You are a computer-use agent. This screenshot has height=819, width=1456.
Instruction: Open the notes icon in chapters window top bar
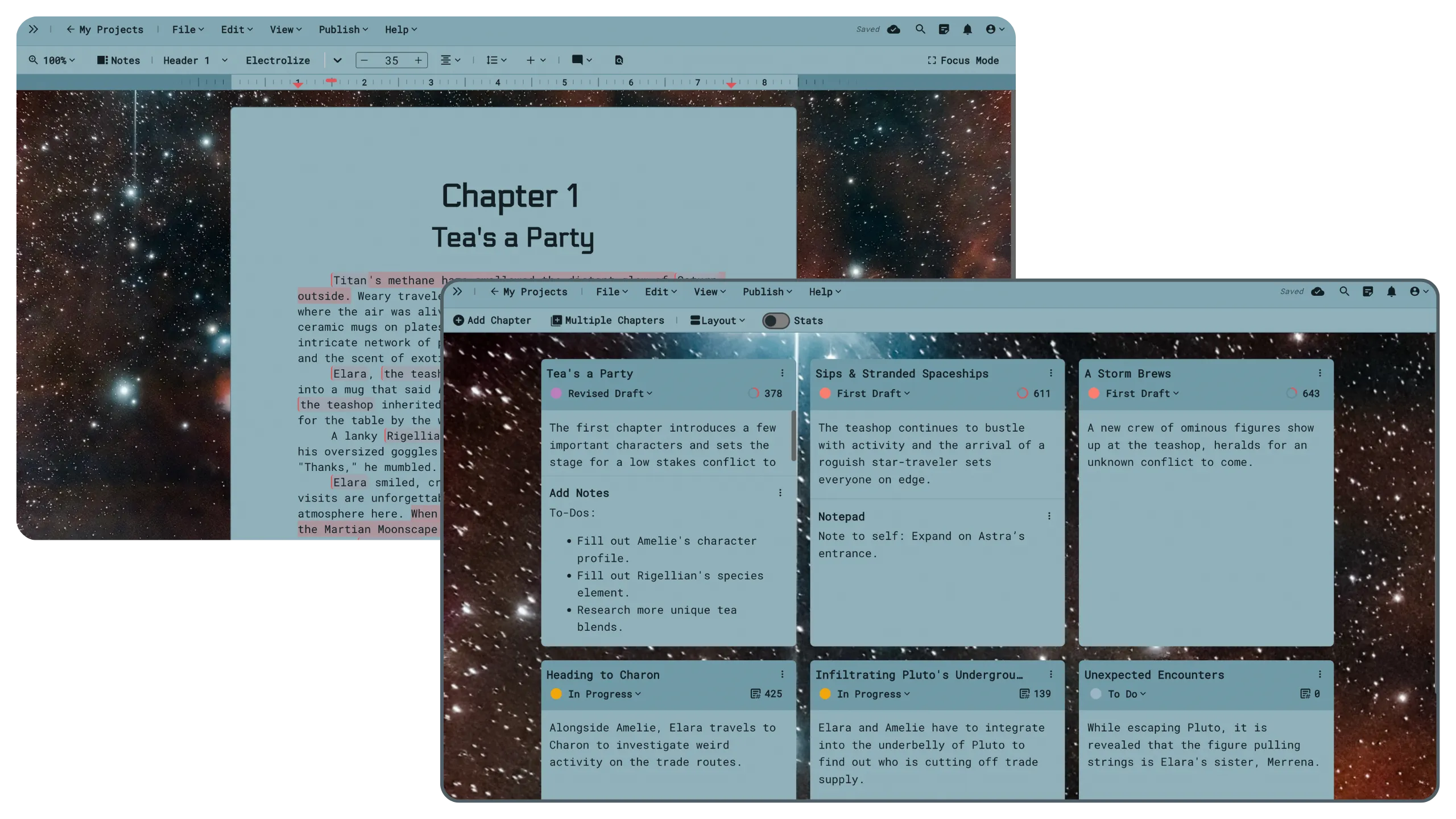click(x=1368, y=291)
